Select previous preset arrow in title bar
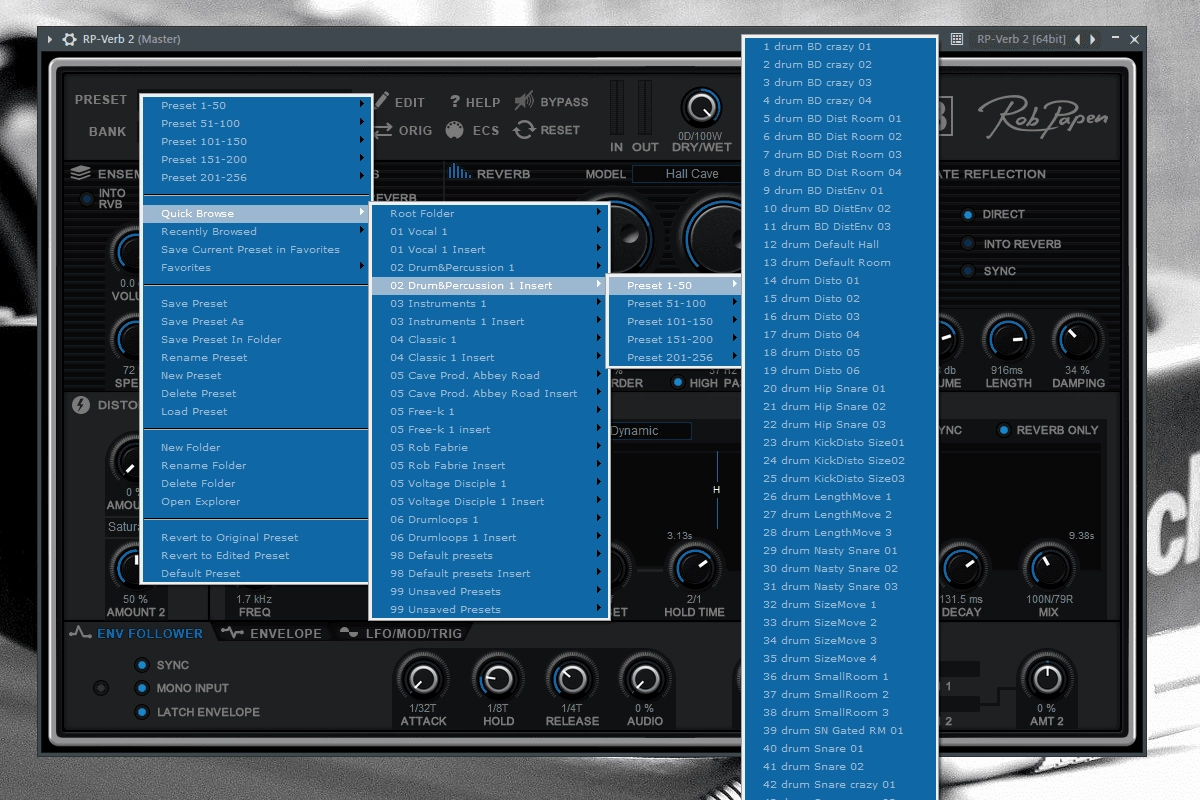 (x=1077, y=39)
